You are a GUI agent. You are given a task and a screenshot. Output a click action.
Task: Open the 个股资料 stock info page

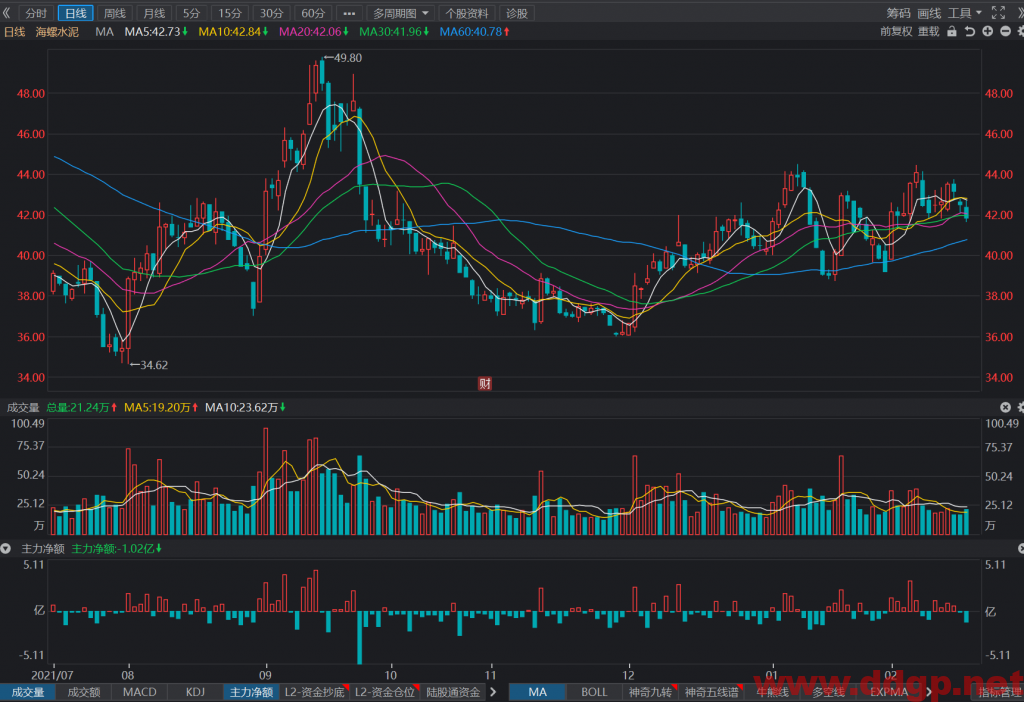466,13
